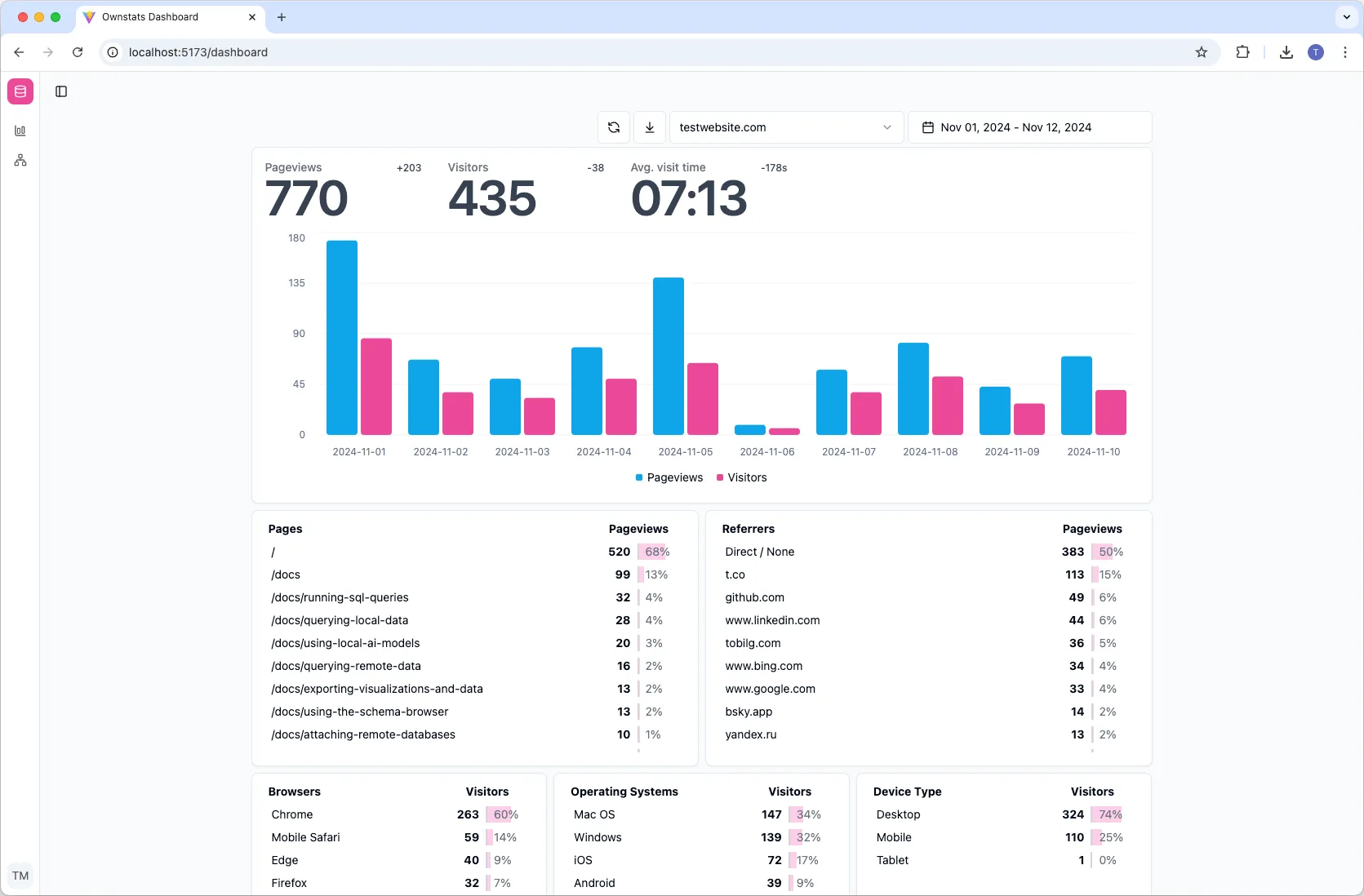The image size is (1364, 896).
Task: Open the Nov 01 - Nov 12 date range picker
Action: point(1030,127)
